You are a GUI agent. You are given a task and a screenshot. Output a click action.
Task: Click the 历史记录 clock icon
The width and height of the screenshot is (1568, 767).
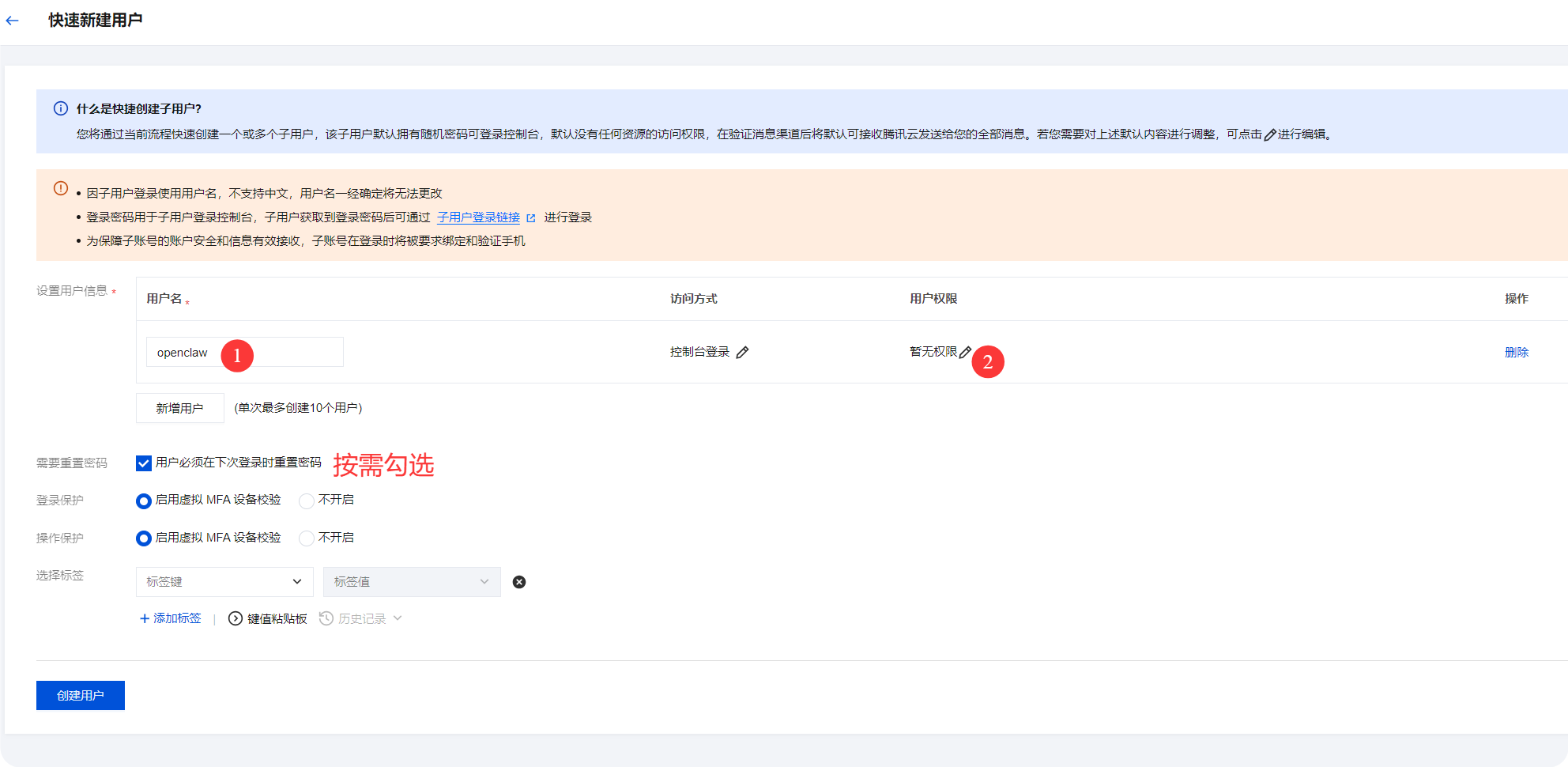coord(326,618)
